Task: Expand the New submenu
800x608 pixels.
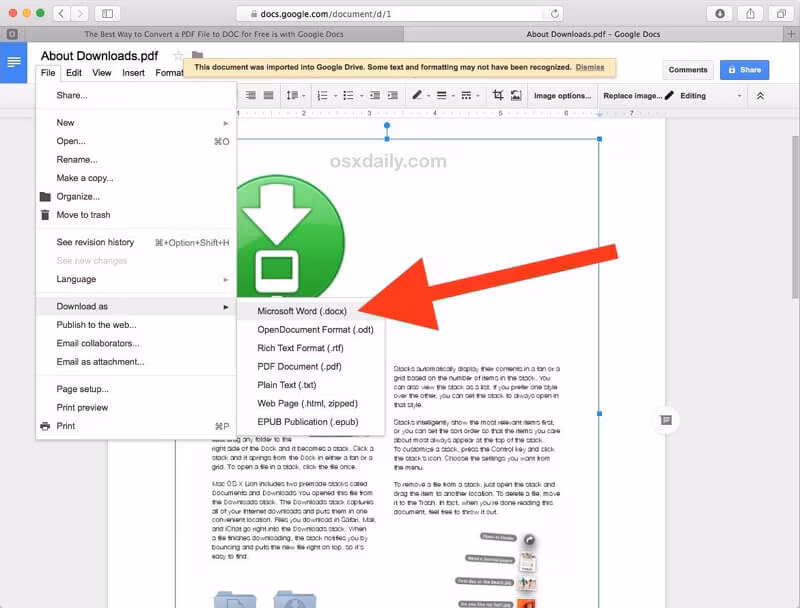Action: pos(136,123)
